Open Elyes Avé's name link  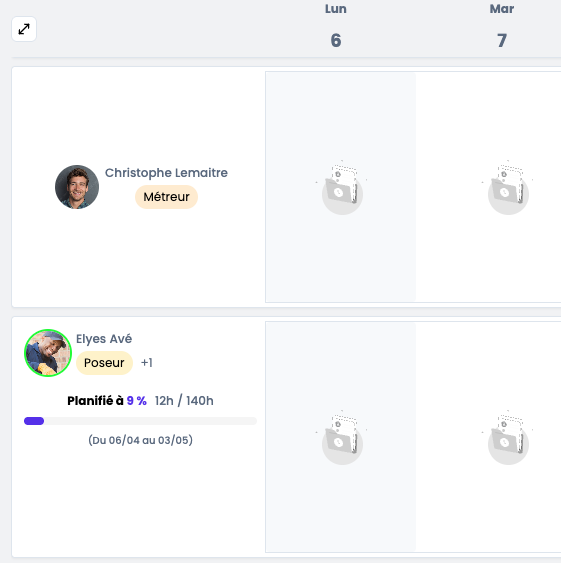[x=104, y=339]
